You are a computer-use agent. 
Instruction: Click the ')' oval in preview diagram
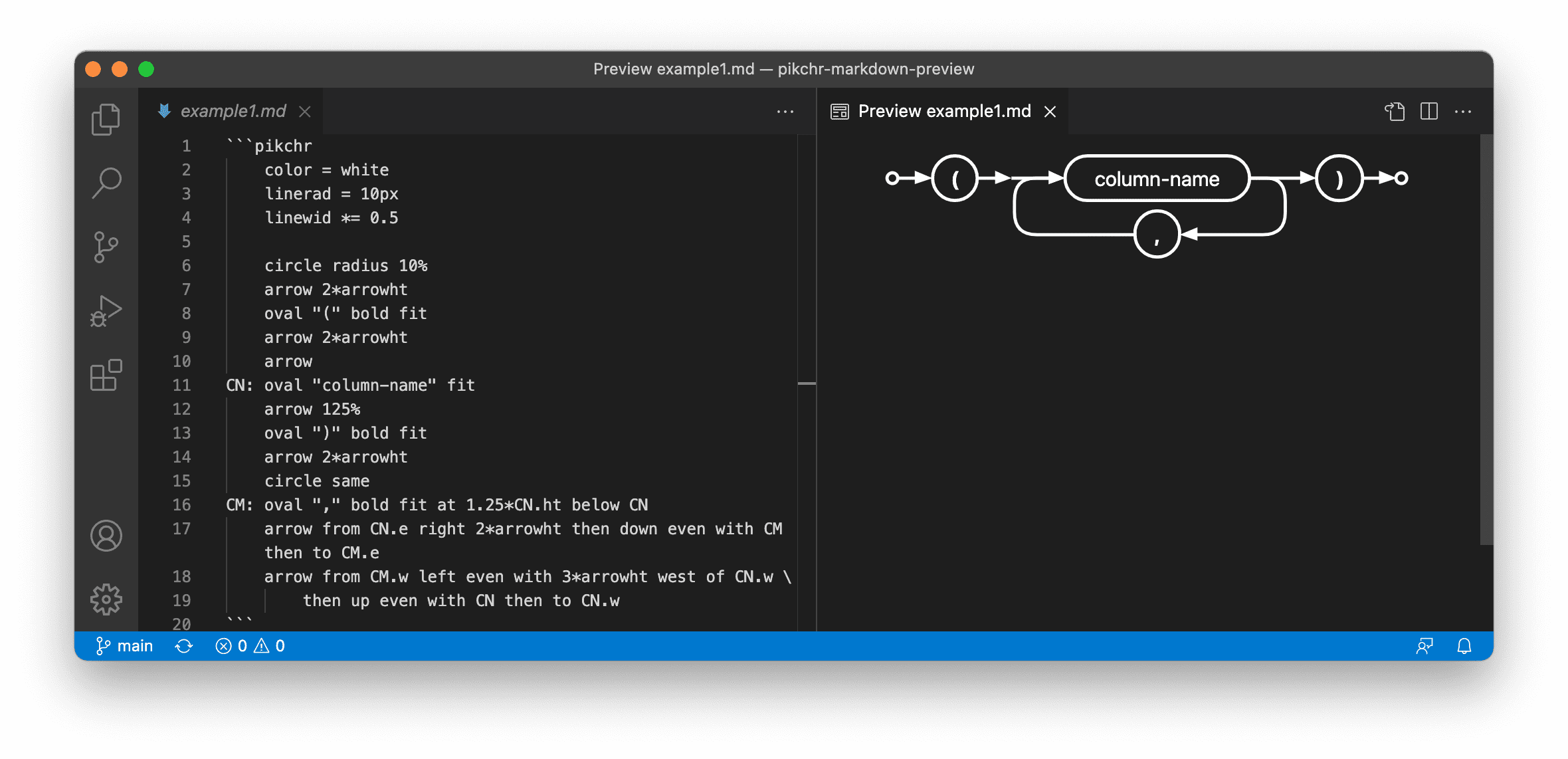coord(1339,179)
